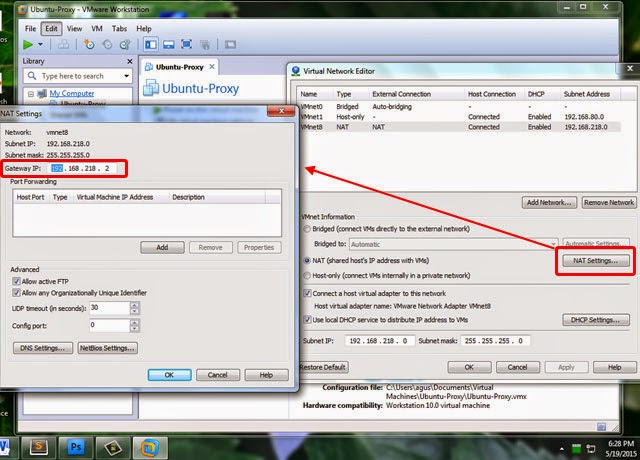Toggle Allow any Organizationally Unique Identifier
Screen dimensions: 640x460
point(16,293)
